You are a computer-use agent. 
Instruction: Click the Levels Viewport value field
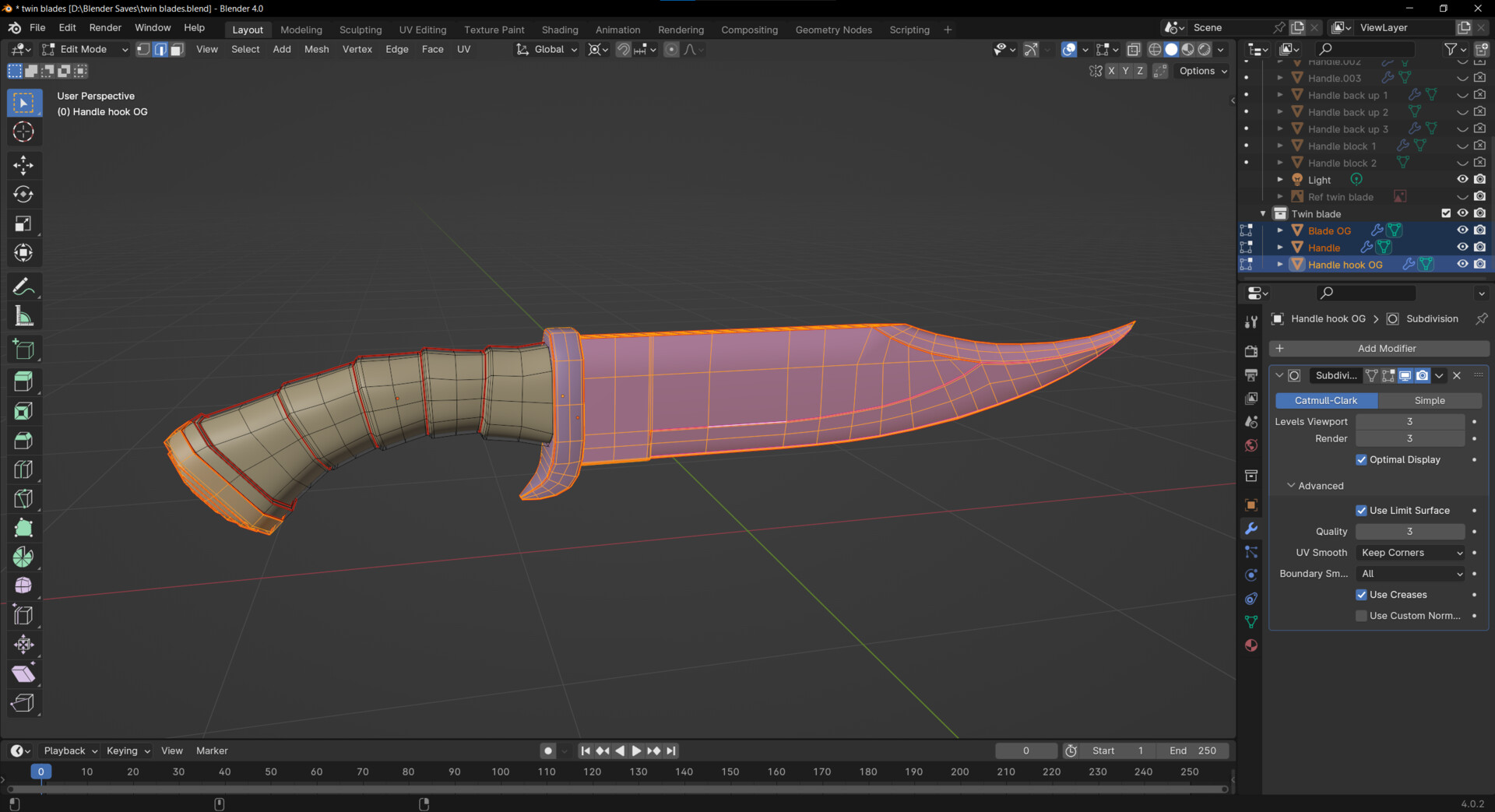pos(1409,422)
